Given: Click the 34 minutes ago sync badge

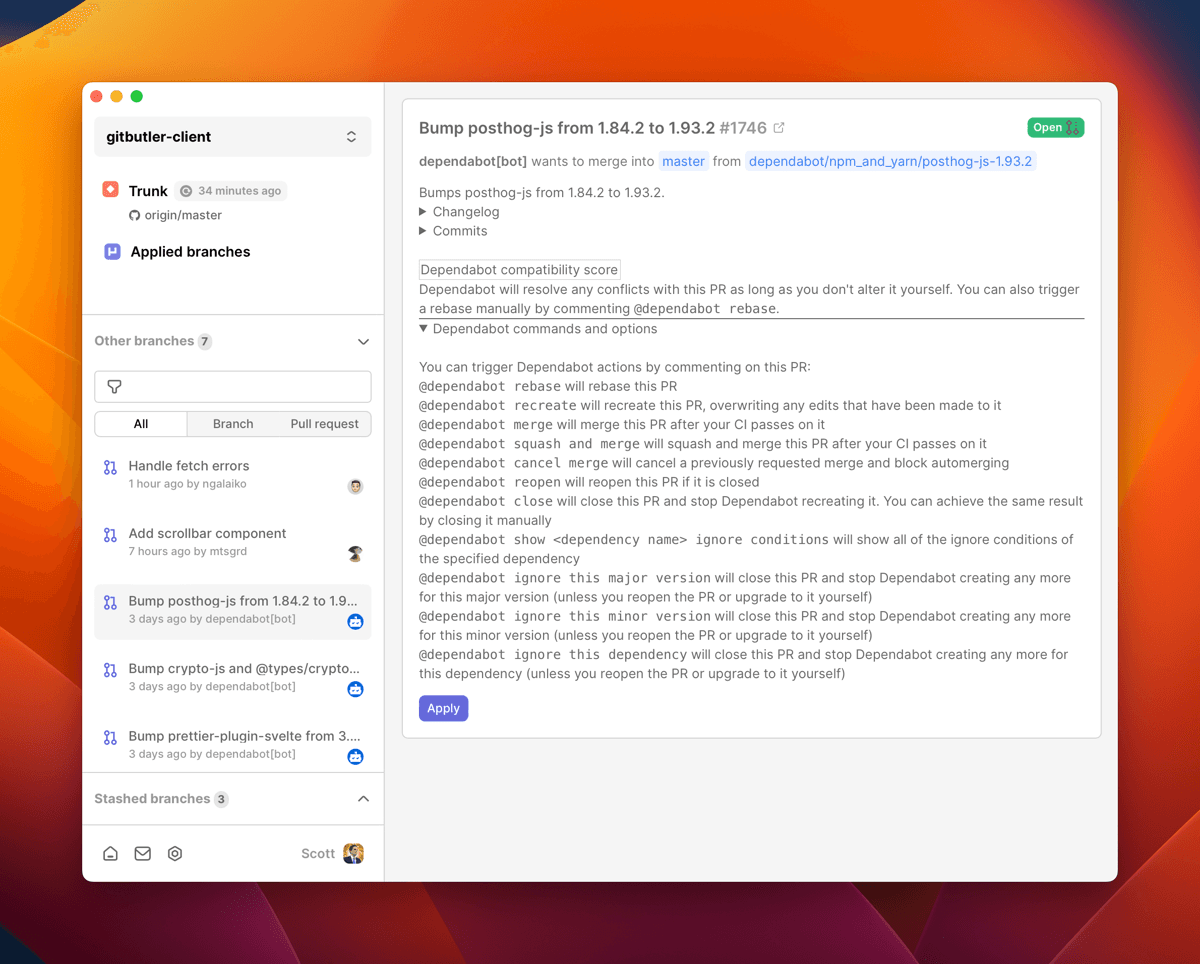Looking at the screenshot, I should 231,191.
